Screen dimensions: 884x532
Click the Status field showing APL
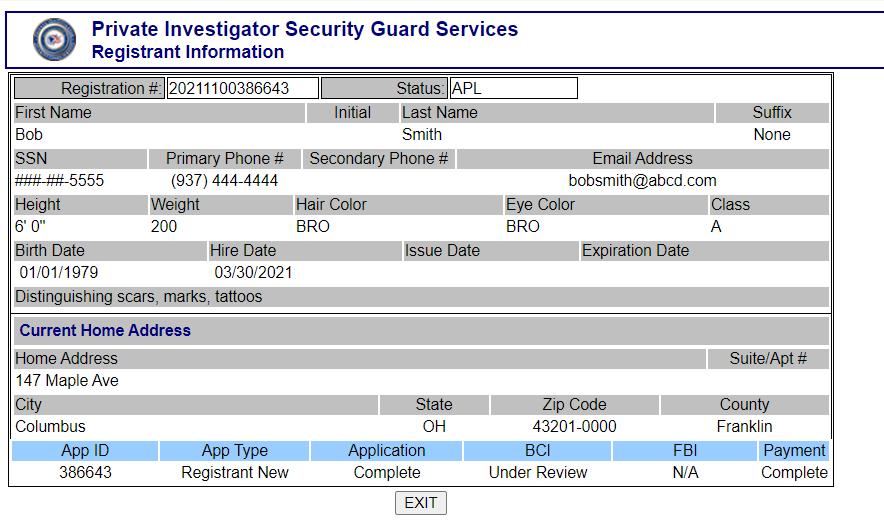513,89
